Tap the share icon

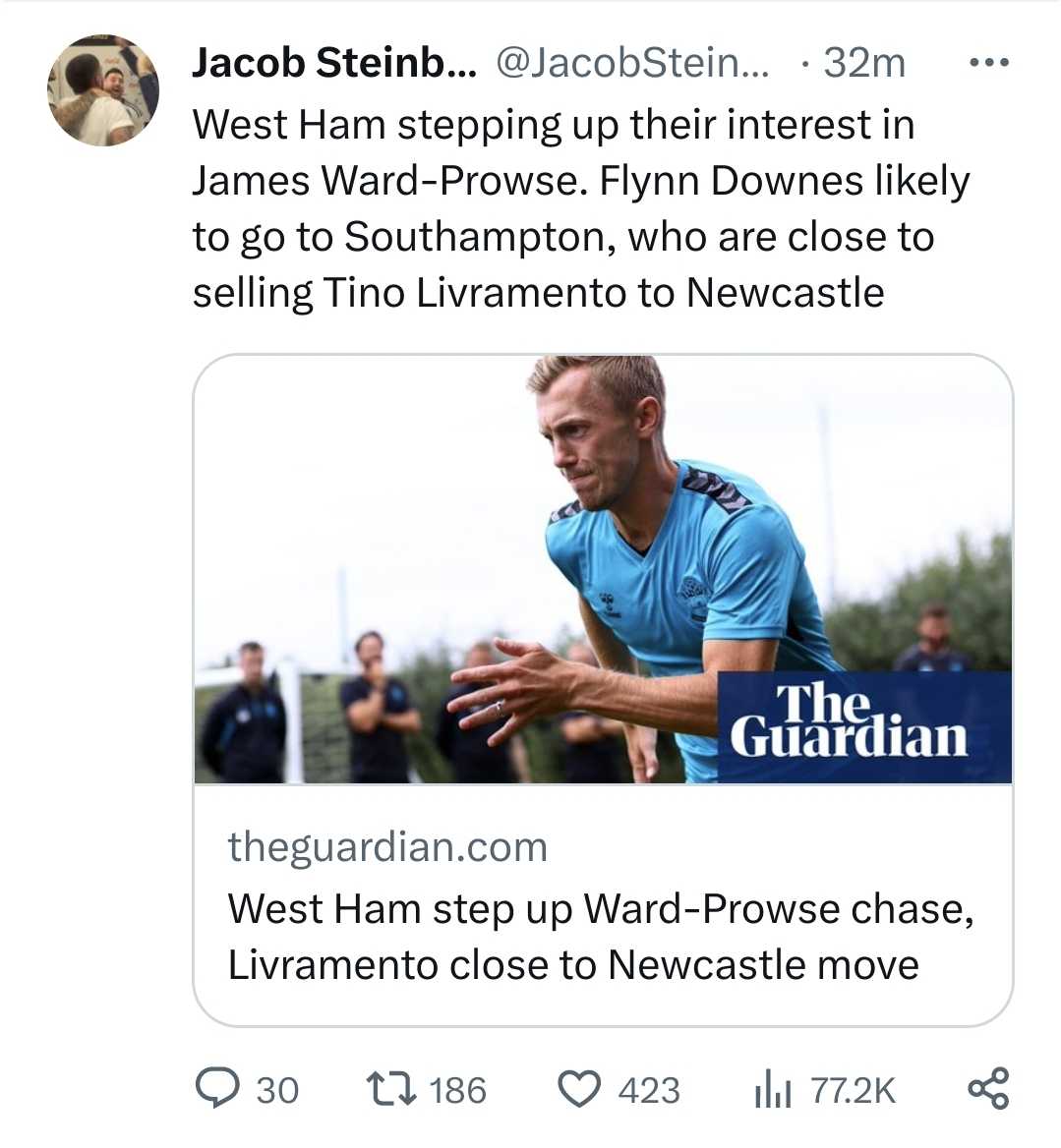click(988, 1089)
